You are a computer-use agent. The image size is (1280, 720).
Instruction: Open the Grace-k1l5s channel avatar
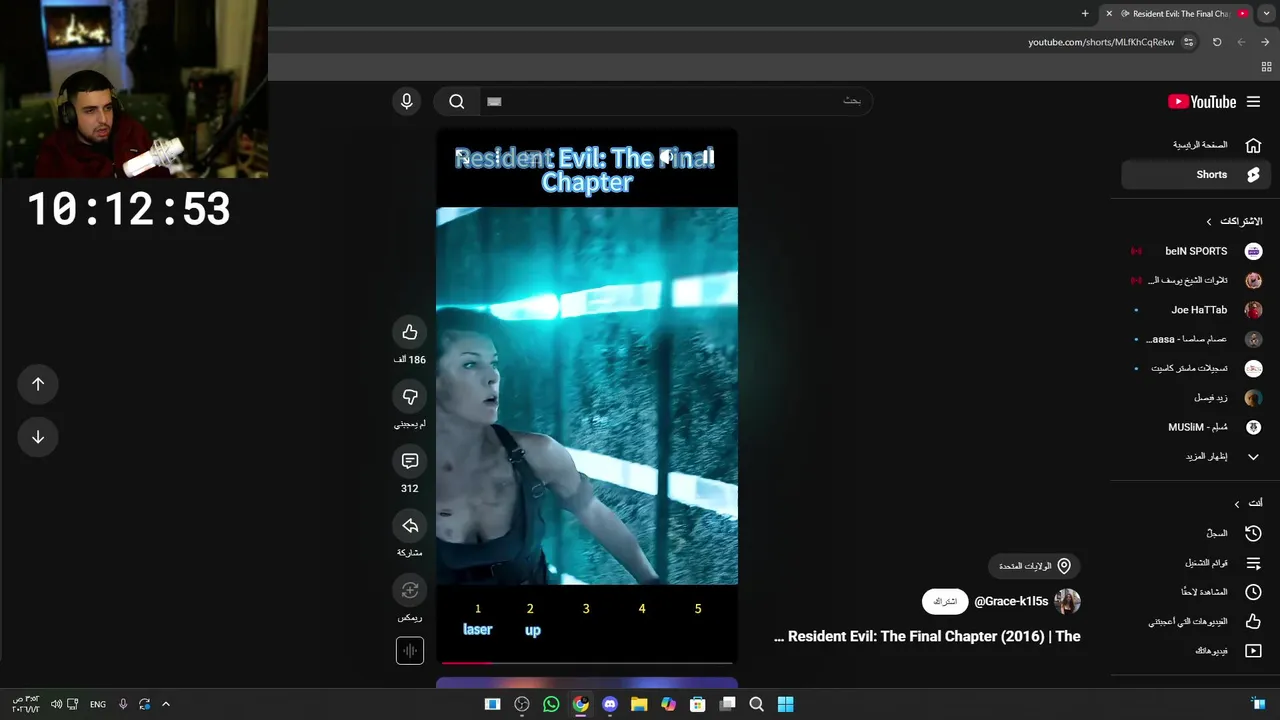pyautogui.click(x=1067, y=601)
